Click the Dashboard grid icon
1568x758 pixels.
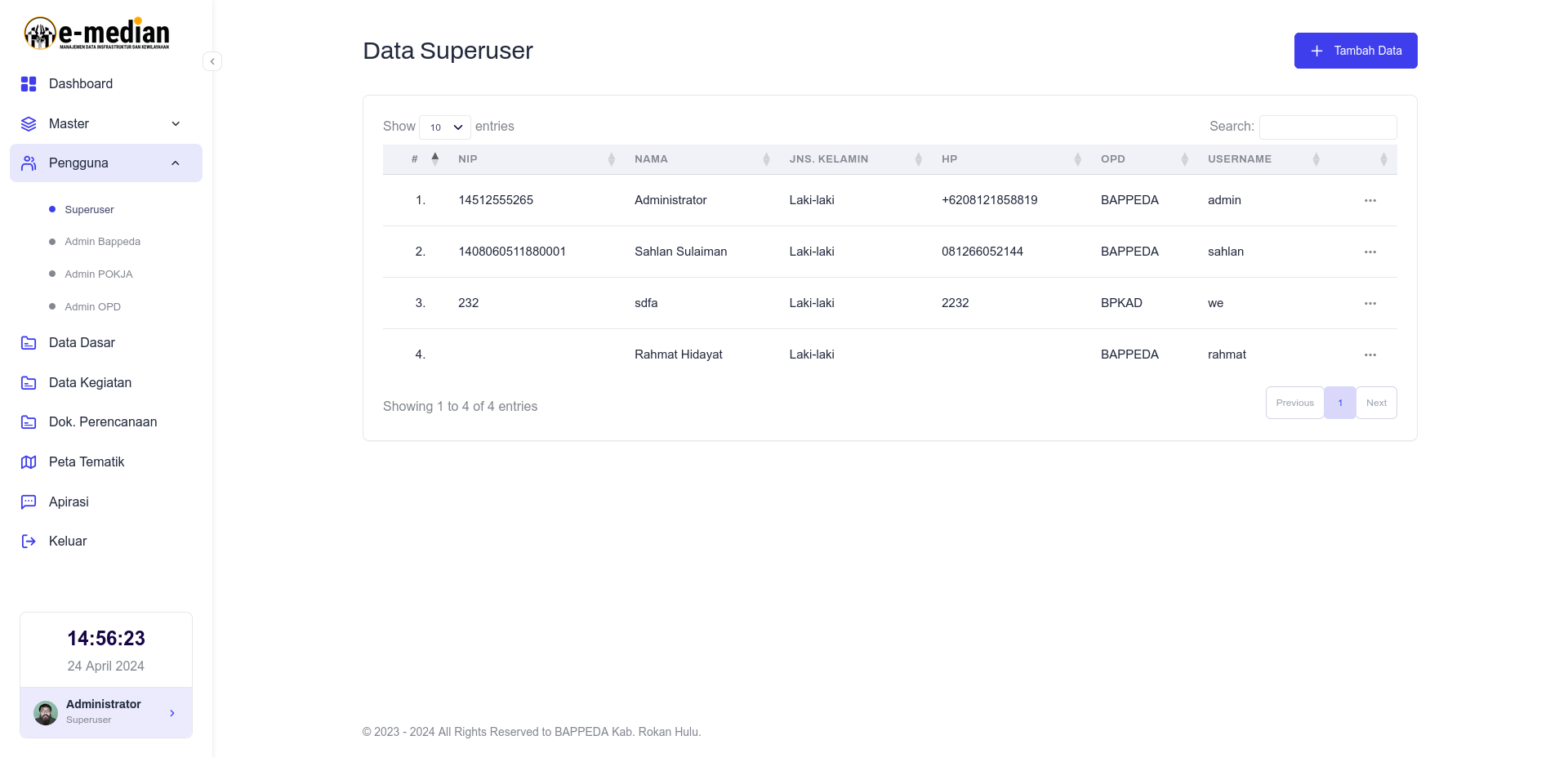pos(29,84)
